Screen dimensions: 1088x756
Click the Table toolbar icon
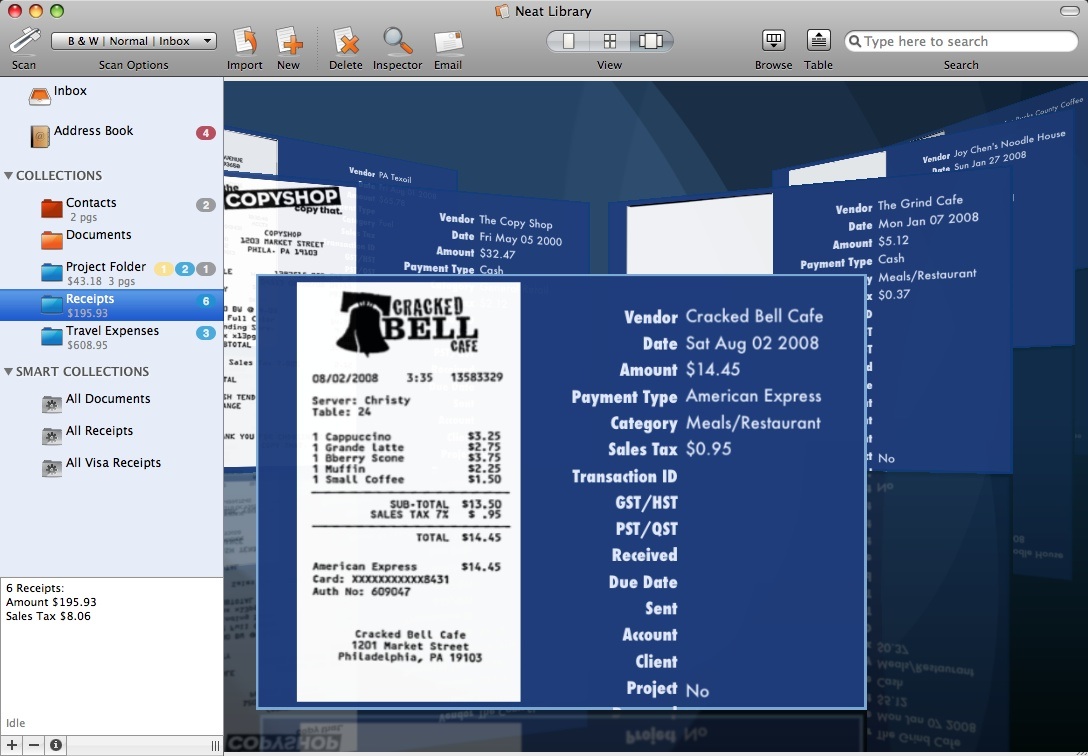[819, 40]
